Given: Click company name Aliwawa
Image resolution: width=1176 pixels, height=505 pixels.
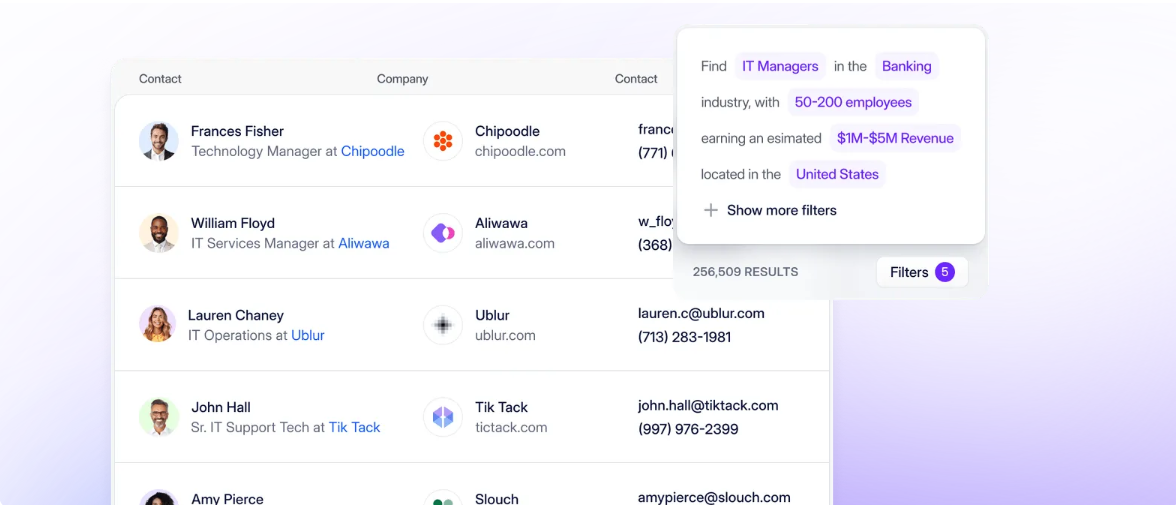Looking at the screenshot, I should pos(501,224).
